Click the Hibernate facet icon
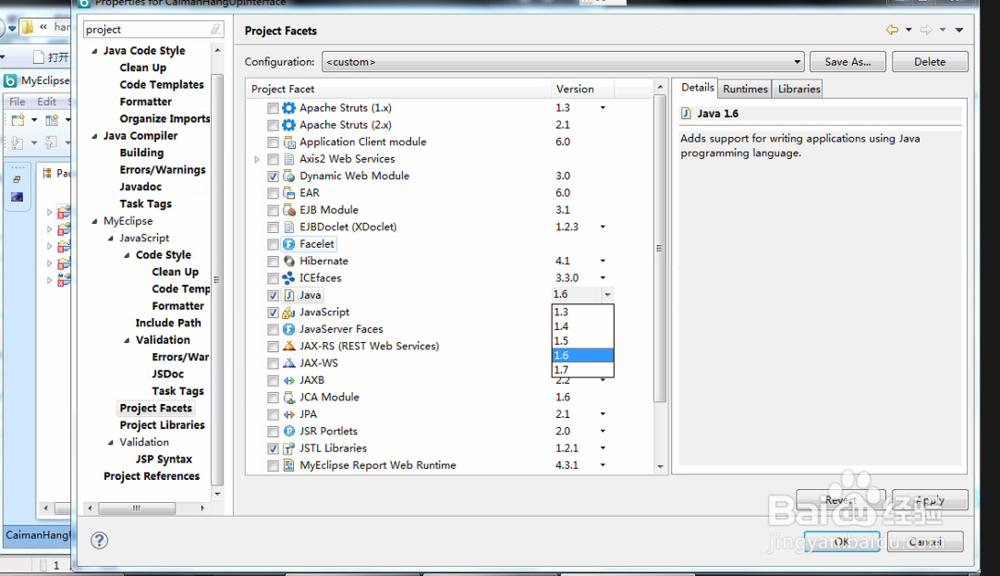Screen dimensions: 1000x576 tap(289, 261)
